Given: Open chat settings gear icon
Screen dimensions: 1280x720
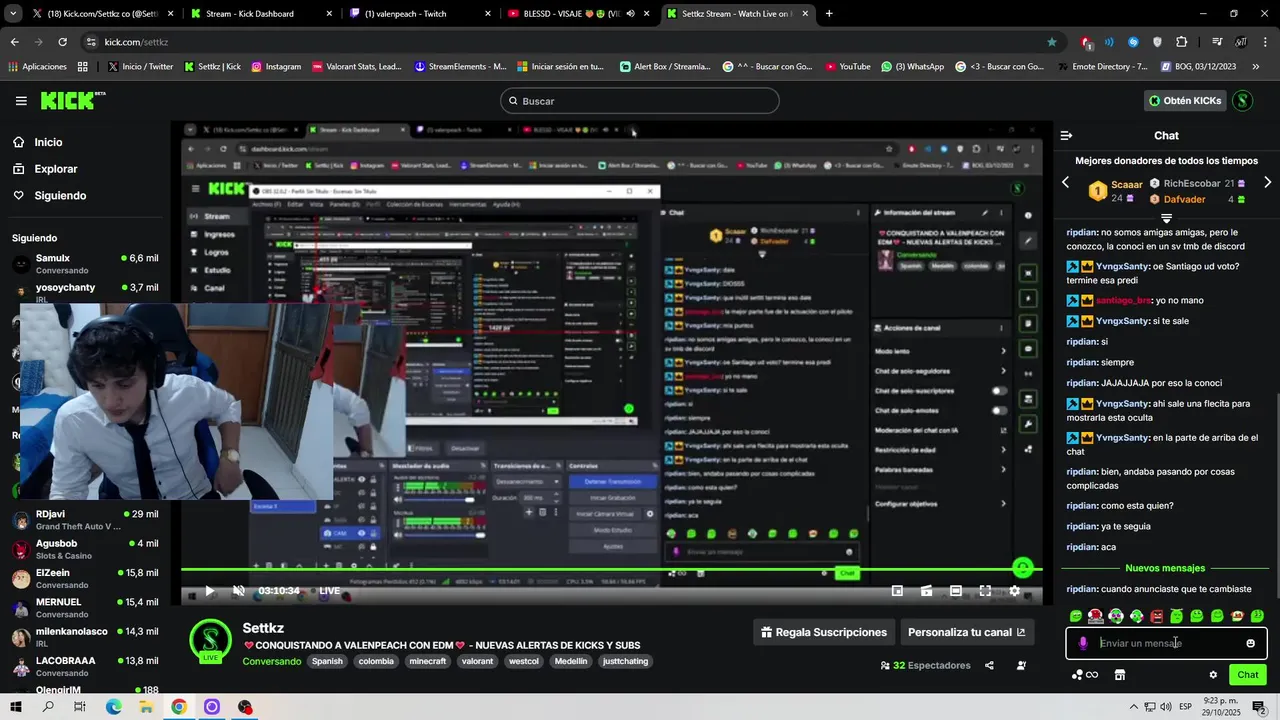Looking at the screenshot, I should tap(1213, 675).
